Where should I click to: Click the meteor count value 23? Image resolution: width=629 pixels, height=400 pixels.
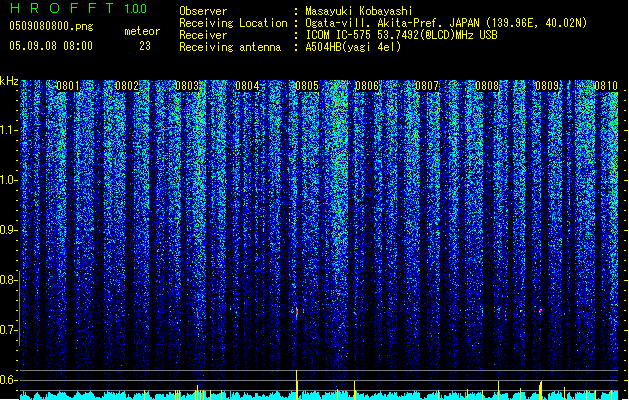(x=145, y=46)
